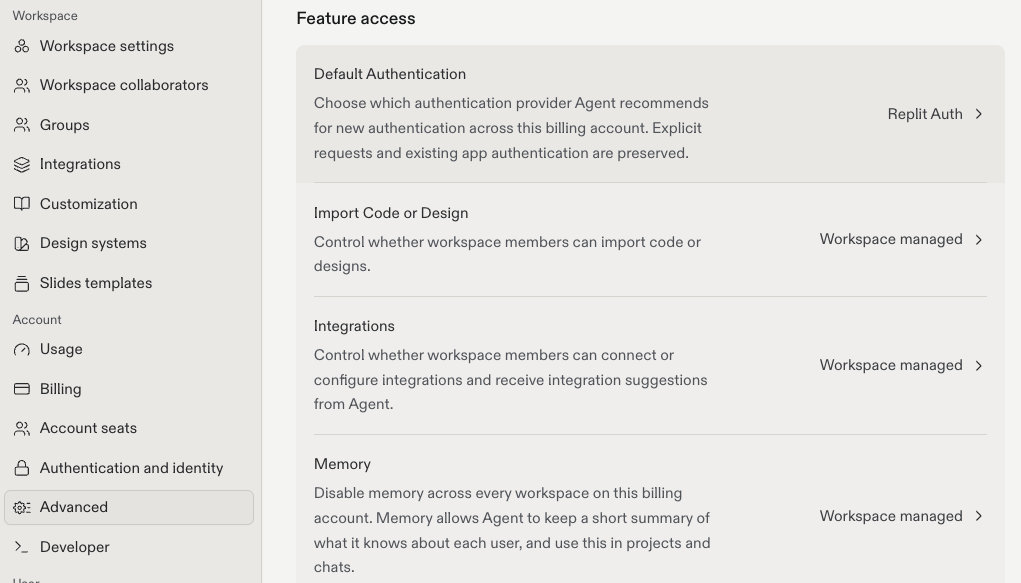This screenshot has width=1021, height=583.
Task: Click the Account seats people icon
Action: tap(21, 429)
